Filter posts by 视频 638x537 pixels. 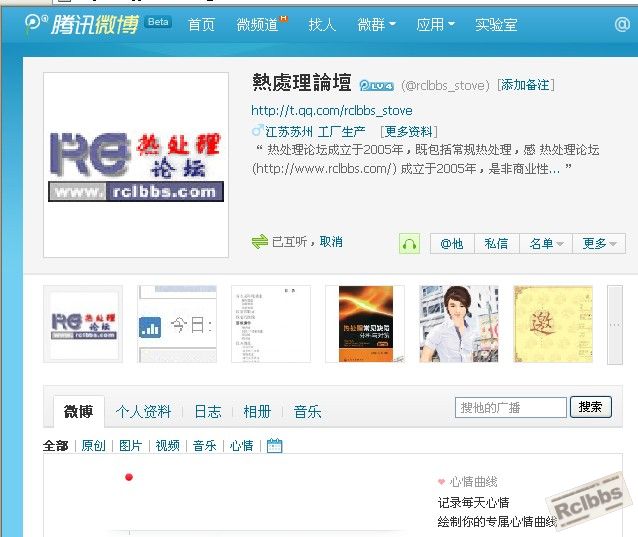pyautogui.click(x=168, y=446)
